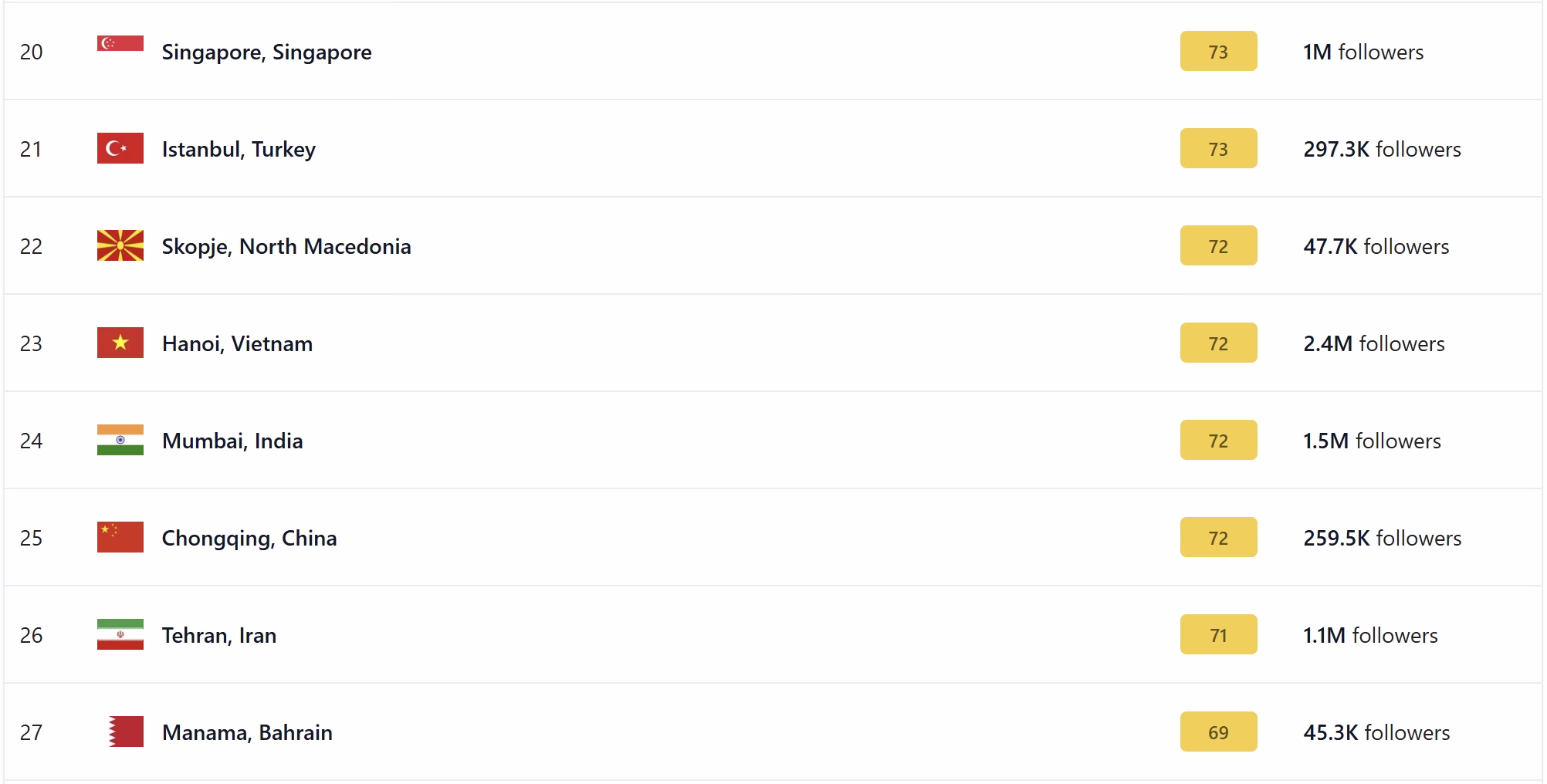Select the India flag icon
This screenshot has height=784, width=1547.
point(120,440)
